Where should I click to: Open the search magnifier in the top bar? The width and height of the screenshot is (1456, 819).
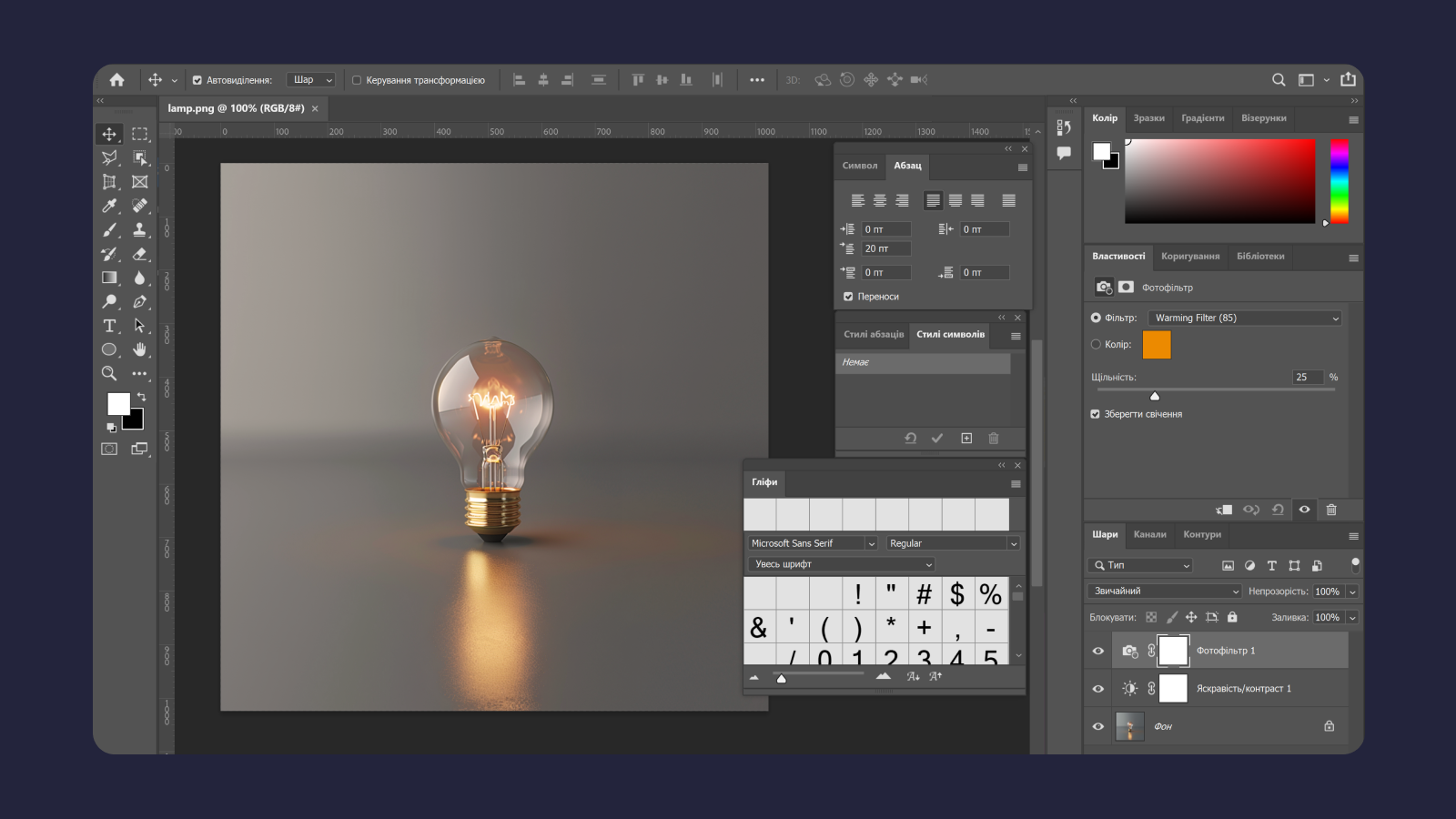point(1279,80)
